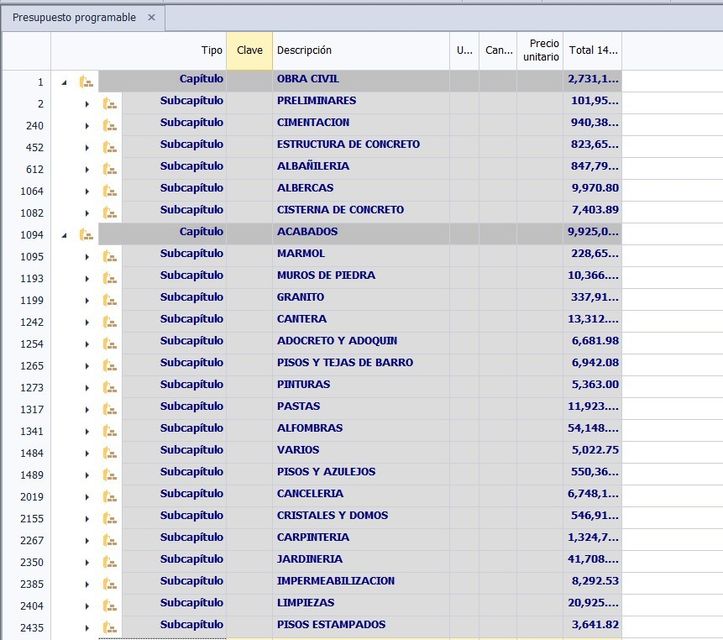Image resolution: width=723 pixels, height=640 pixels.
Task: Click the folder icon beside PRELIMINARES subchapter
Action: tap(109, 103)
